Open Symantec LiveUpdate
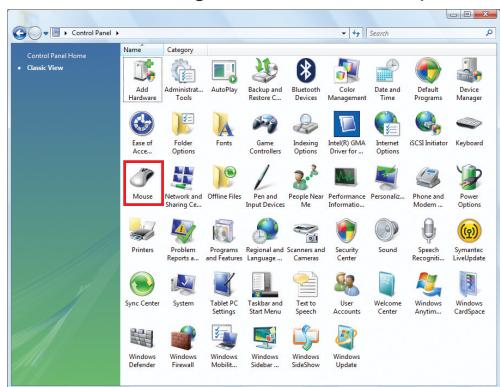 469,240
